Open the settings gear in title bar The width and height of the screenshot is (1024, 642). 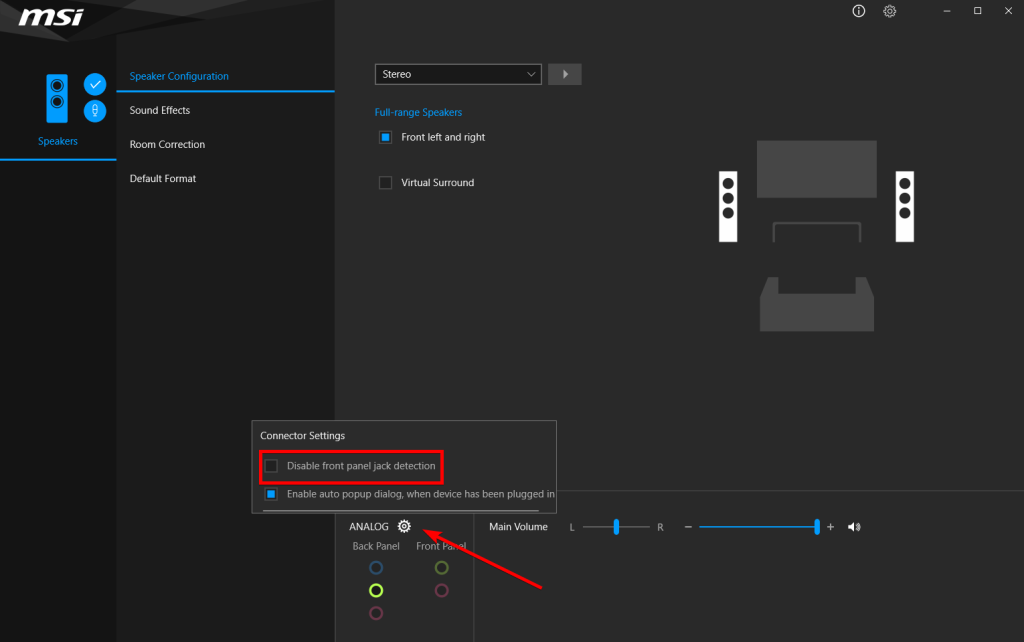889,11
